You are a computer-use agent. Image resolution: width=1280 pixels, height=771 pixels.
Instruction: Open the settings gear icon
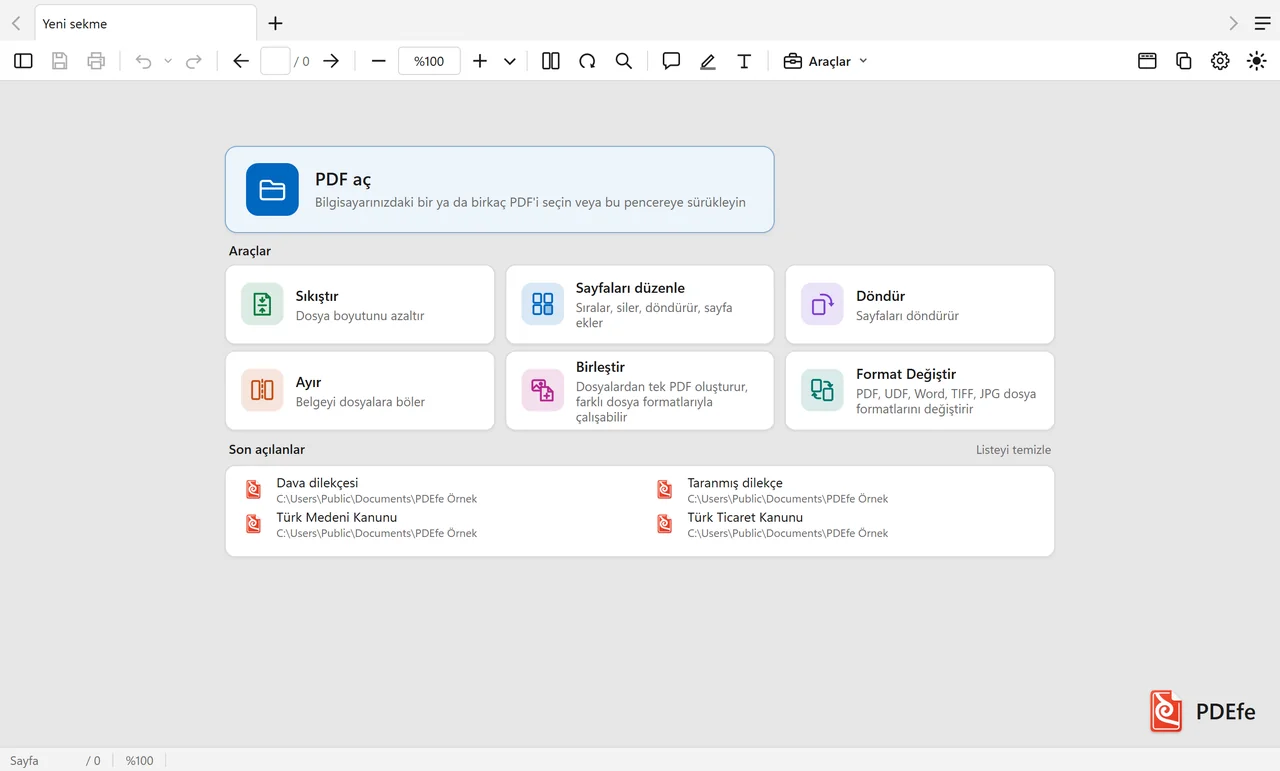[x=1220, y=61]
